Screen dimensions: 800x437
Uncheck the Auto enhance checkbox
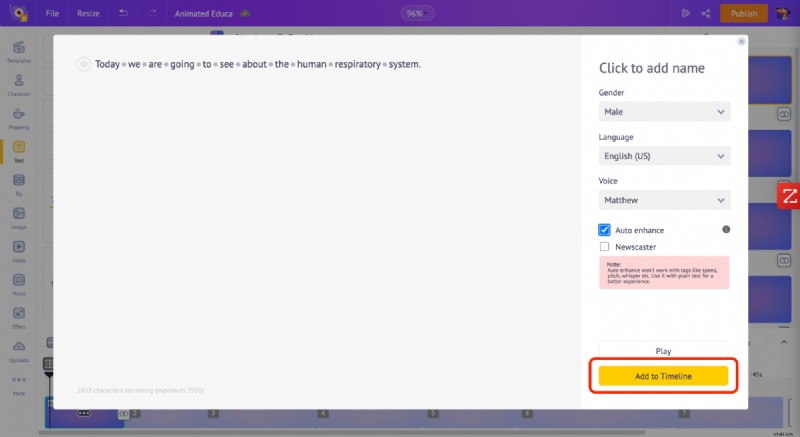tap(605, 230)
